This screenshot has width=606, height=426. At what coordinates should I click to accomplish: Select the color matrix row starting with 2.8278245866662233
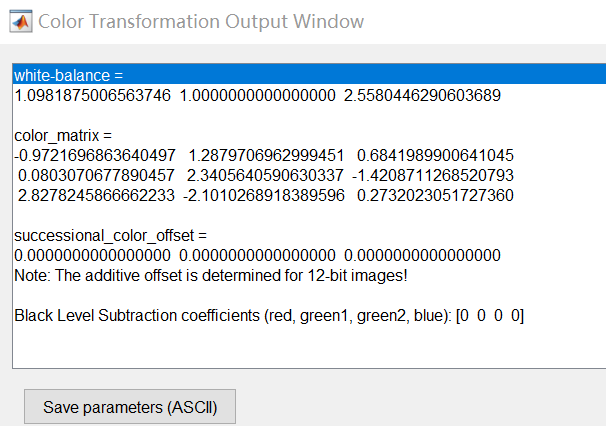tap(264, 195)
